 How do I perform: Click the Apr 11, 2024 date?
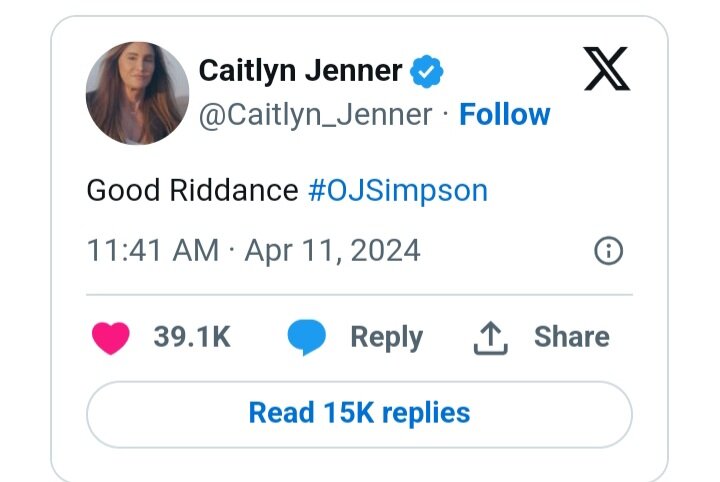(x=332, y=251)
